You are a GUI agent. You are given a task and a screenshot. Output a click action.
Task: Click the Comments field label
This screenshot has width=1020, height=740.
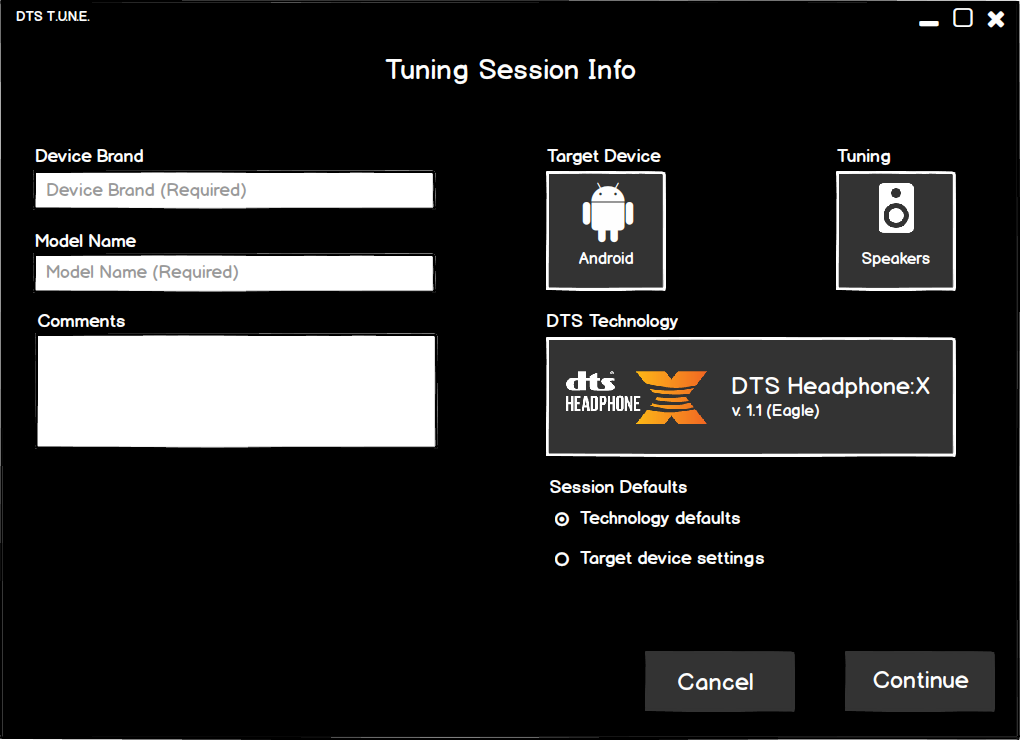81,321
